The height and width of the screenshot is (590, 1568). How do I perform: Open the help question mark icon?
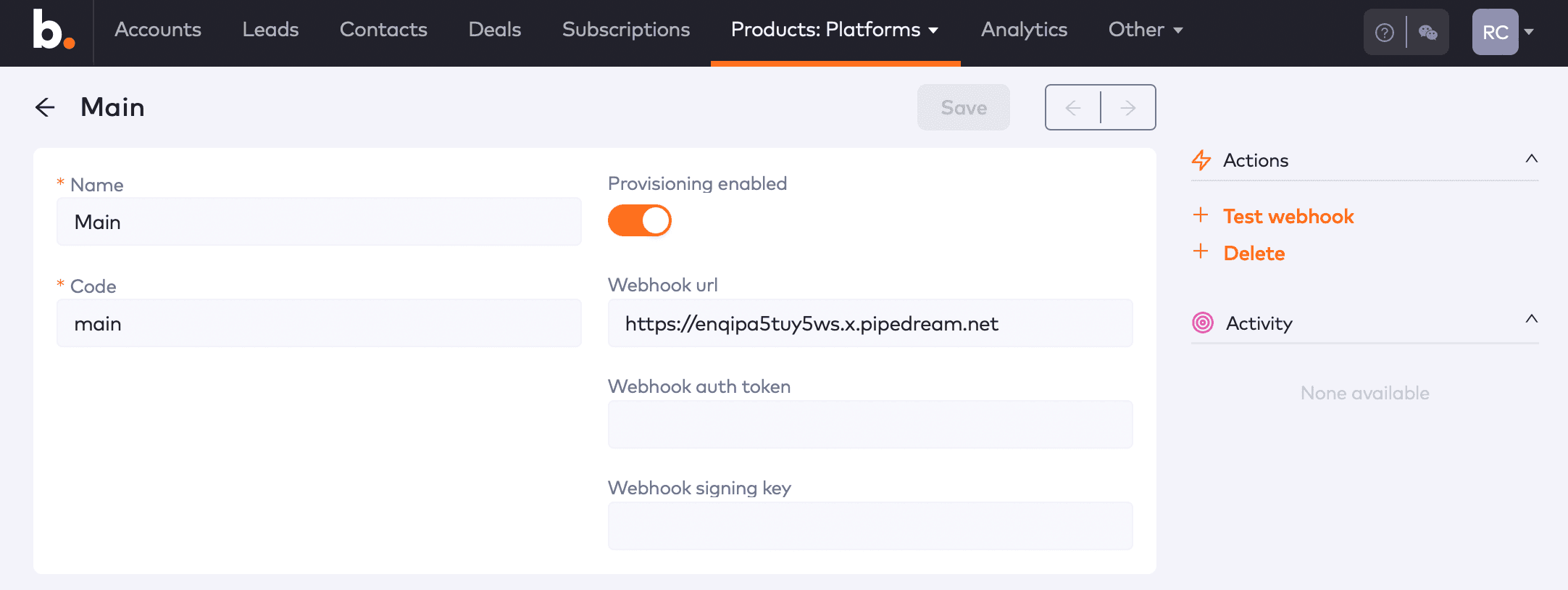click(x=1384, y=33)
